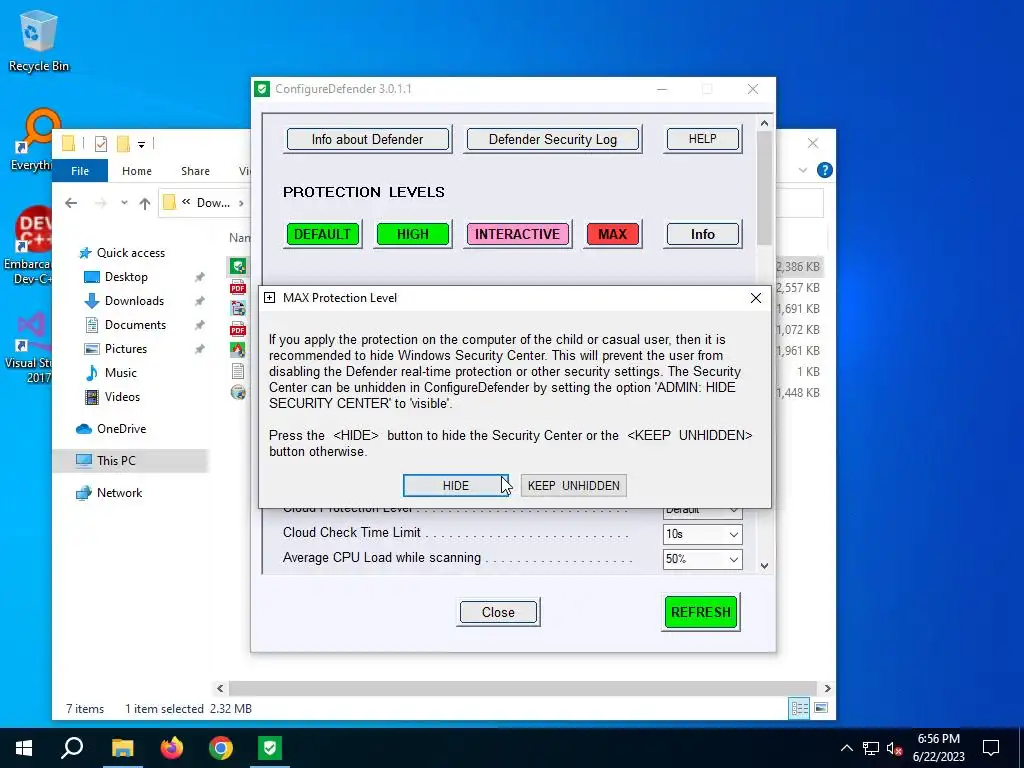This screenshot has height=768, width=1024.
Task: Click ConfigureDefender scrollbar down arrow
Action: (764, 566)
